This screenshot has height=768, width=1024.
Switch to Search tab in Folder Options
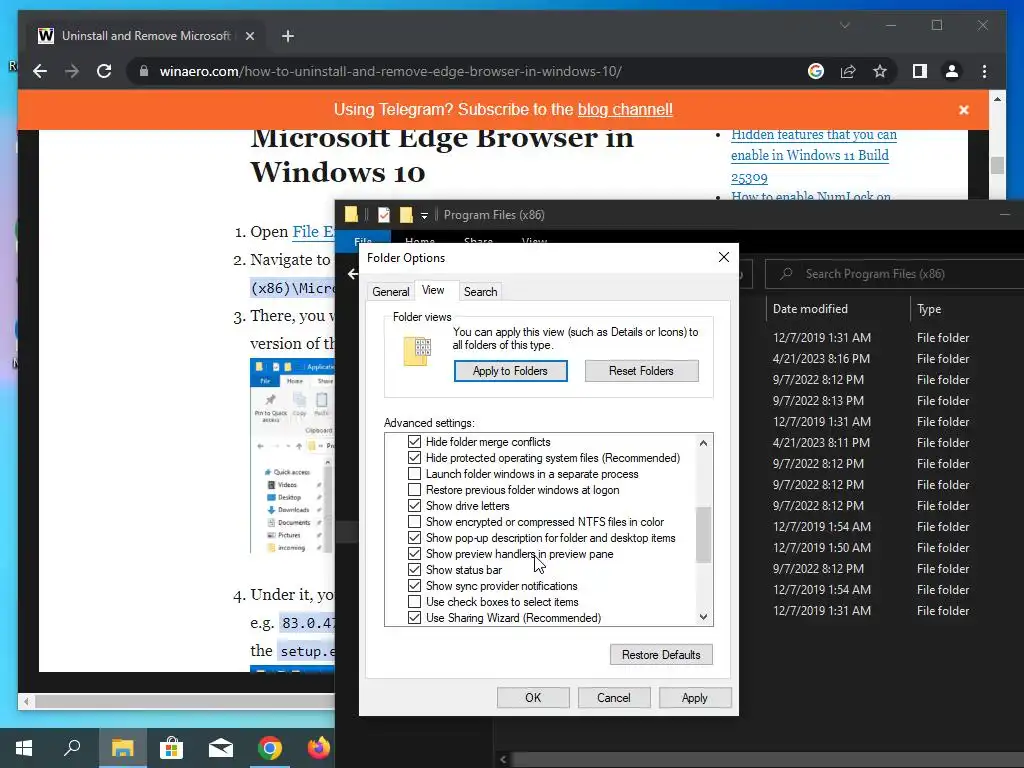pos(481,292)
